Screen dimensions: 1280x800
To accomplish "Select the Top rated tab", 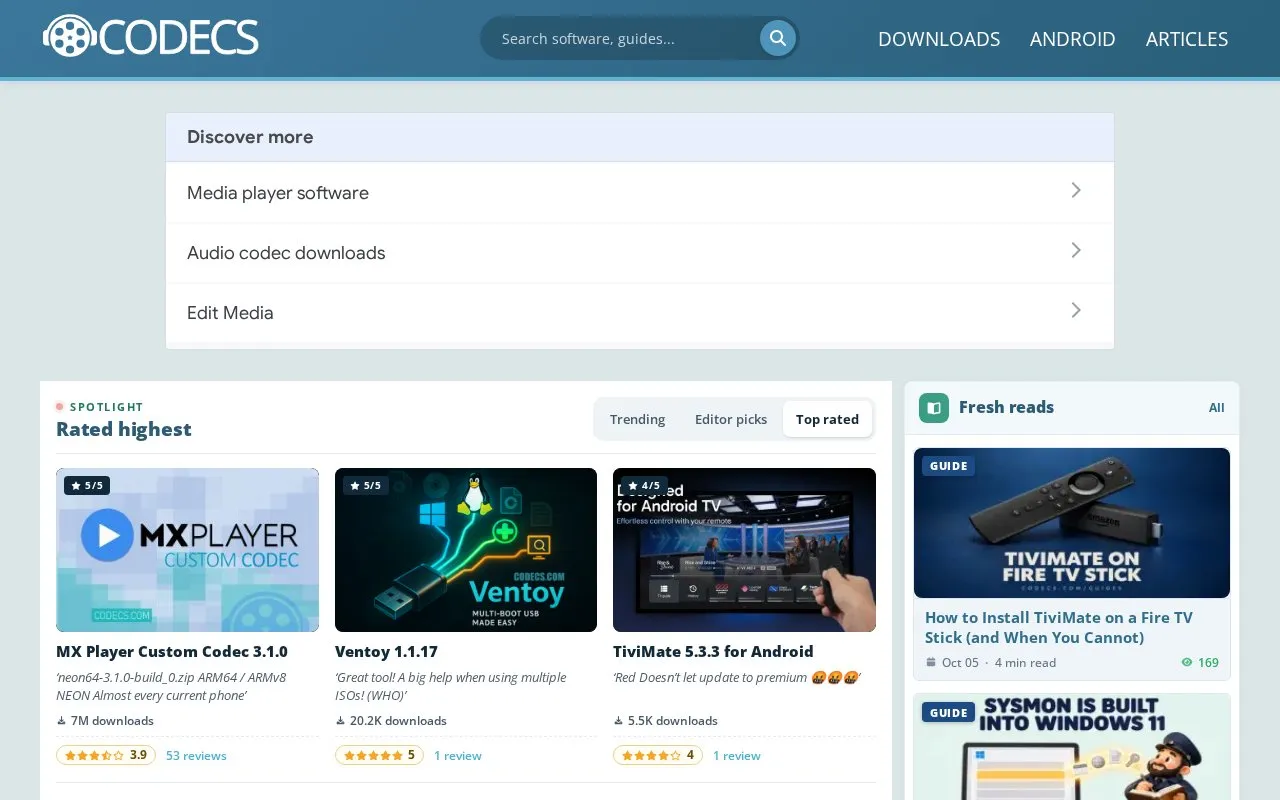I will pos(827,419).
